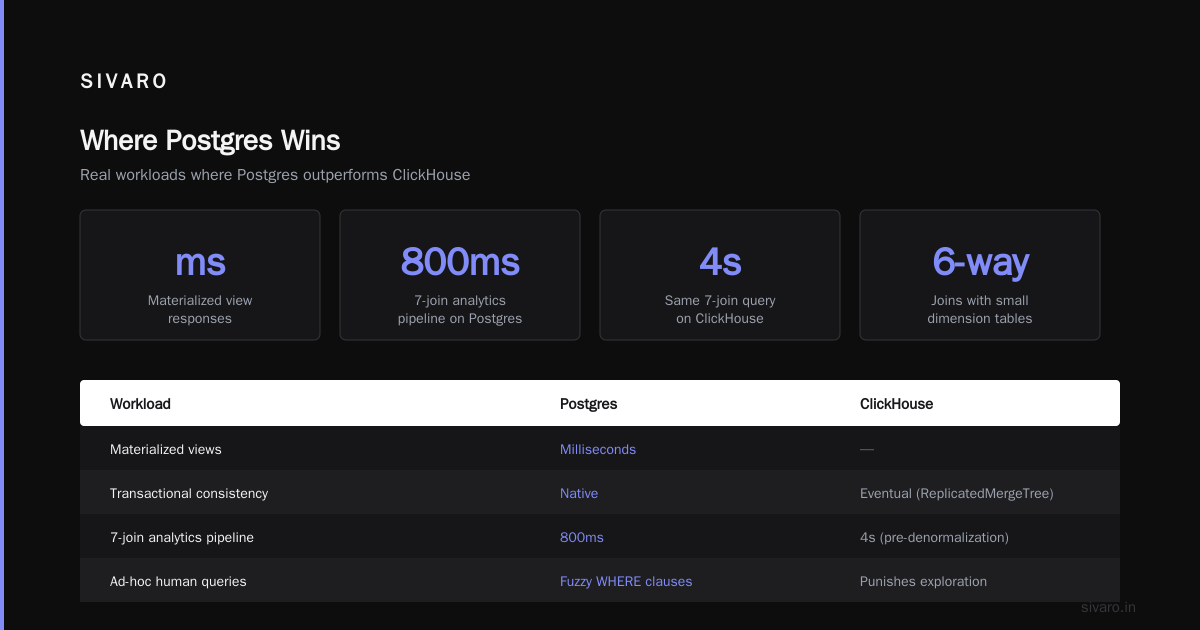Click 'Eventual (ReplicatedMergeTree)' cell

pyautogui.click(x=957, y=493)
